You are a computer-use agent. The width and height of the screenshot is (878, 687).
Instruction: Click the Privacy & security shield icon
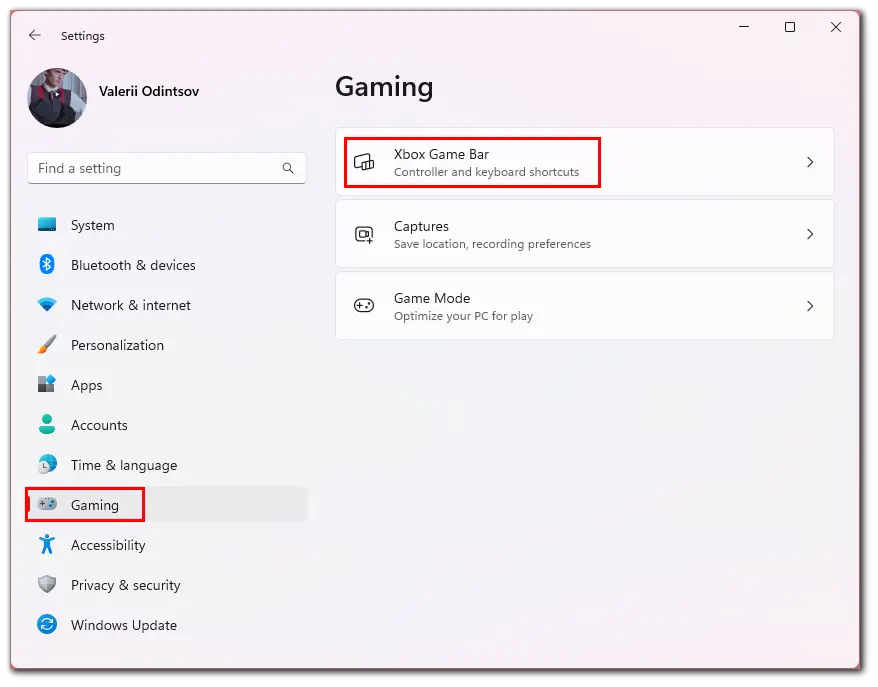pos(47,584)
